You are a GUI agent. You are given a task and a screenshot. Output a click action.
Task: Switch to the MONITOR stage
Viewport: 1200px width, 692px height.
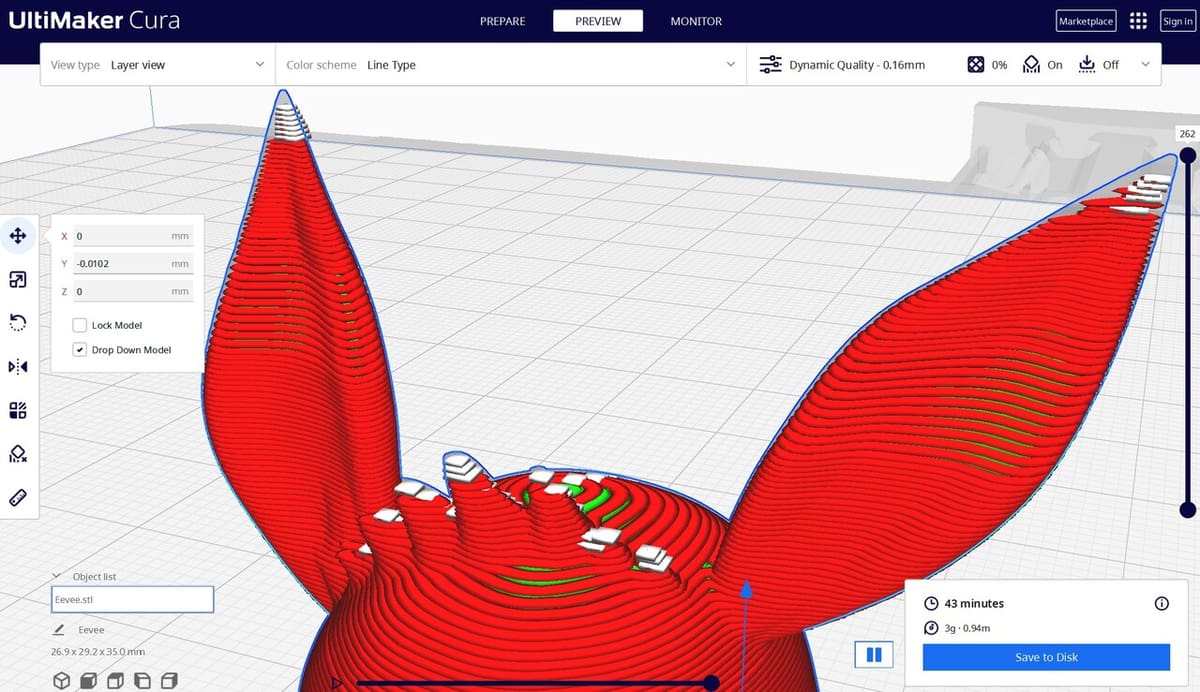coord(696,21)
